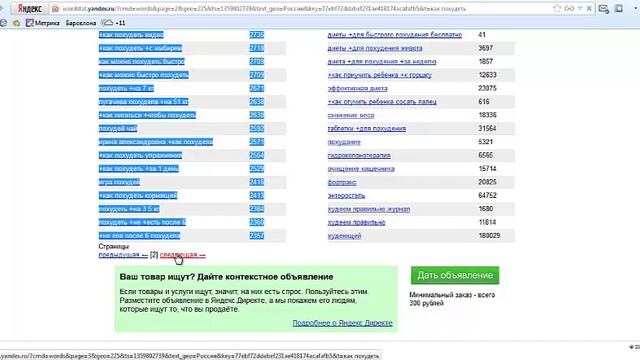Open 'Подробнее о Яндекс.Директе' link
This screenshot has height=360, width=640.
[x=342, y=323]
